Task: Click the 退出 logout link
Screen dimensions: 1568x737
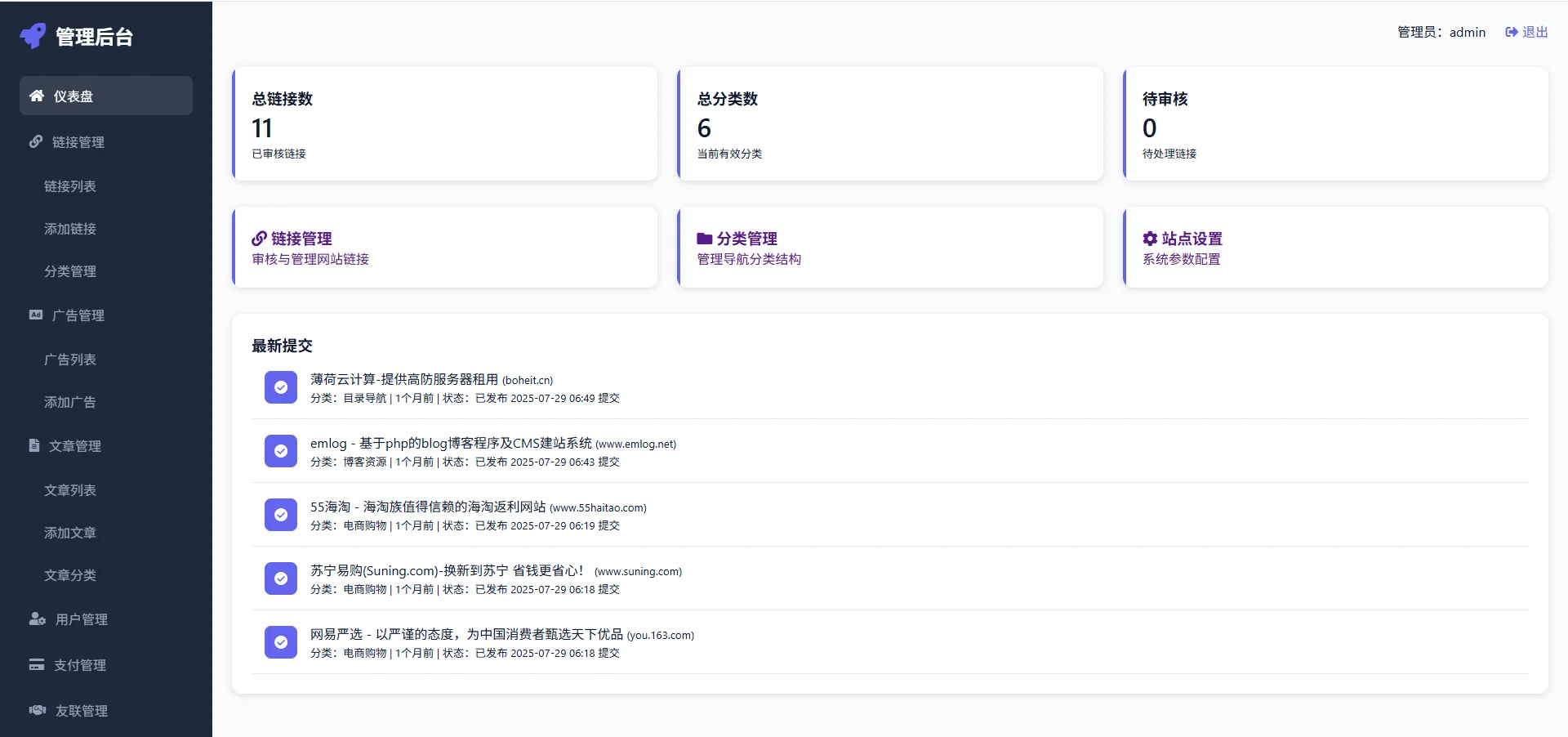Action: point(1527,32)
